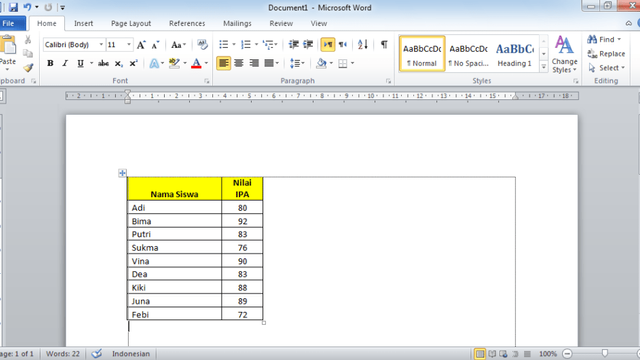
Task: Open the font size dropdown
Action: (x=129, y=44)
